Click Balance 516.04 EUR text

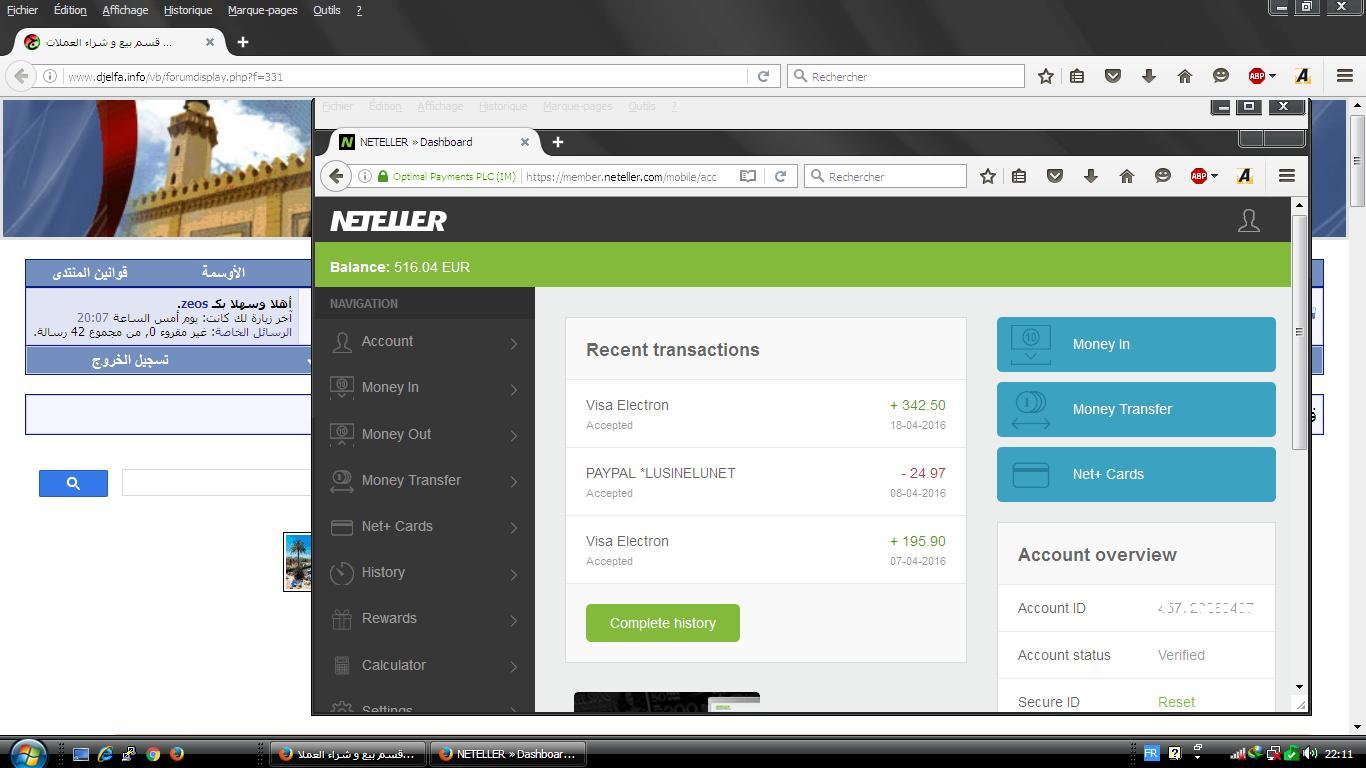coord(400,267)
